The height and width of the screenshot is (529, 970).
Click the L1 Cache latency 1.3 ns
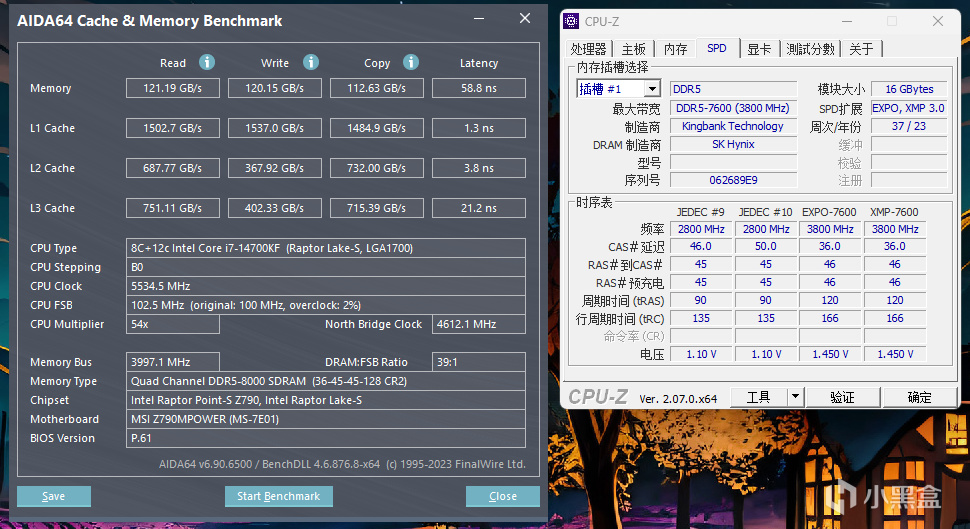point(479,128)
